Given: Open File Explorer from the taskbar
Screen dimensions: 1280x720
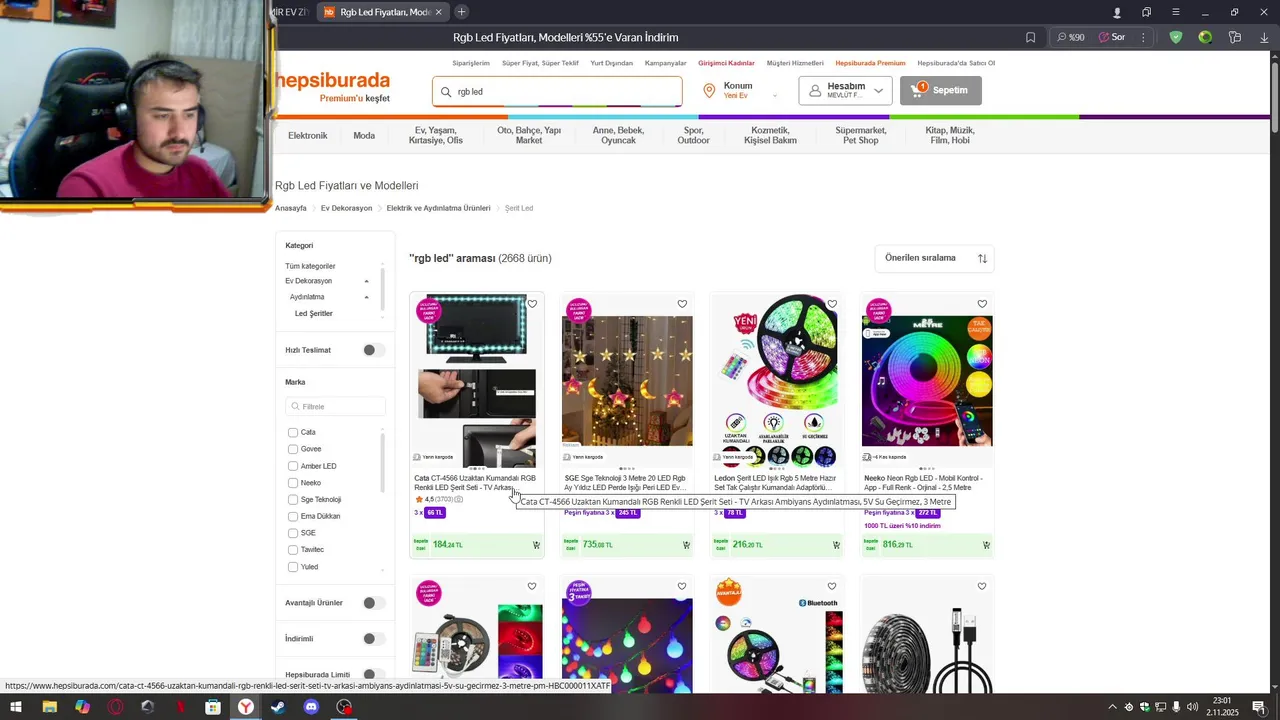Looking at the screenshot, I should (x=49, y=707).
